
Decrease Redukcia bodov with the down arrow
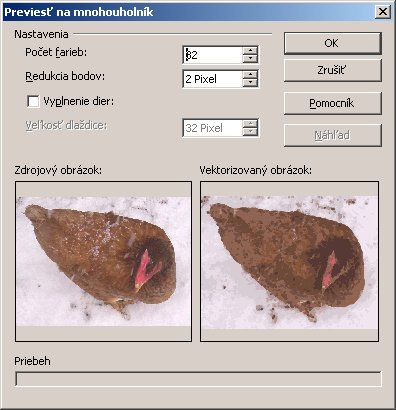[x=250, y=83]
